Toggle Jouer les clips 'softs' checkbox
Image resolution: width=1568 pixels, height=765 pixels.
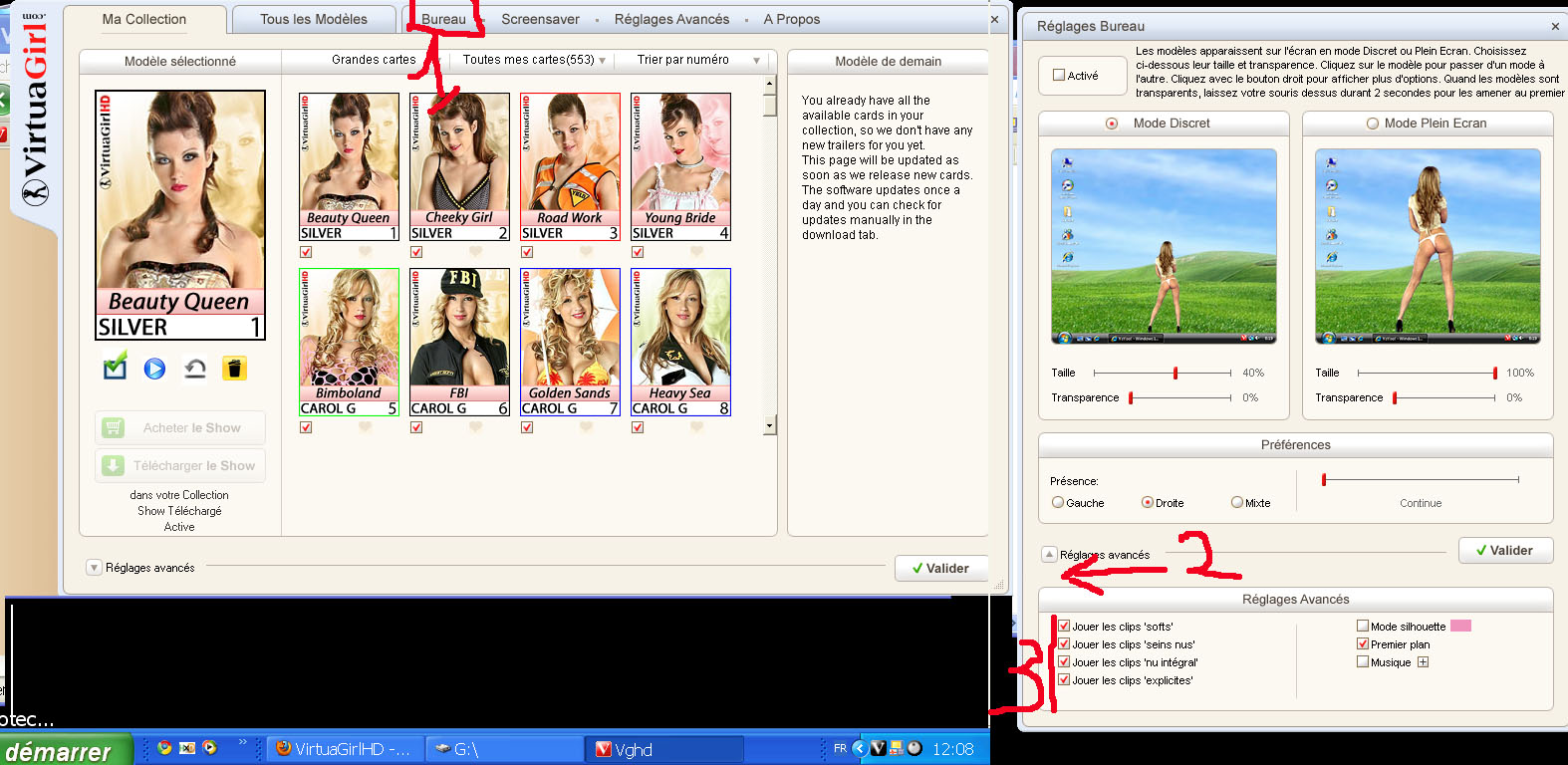[x=1064, y=627]
